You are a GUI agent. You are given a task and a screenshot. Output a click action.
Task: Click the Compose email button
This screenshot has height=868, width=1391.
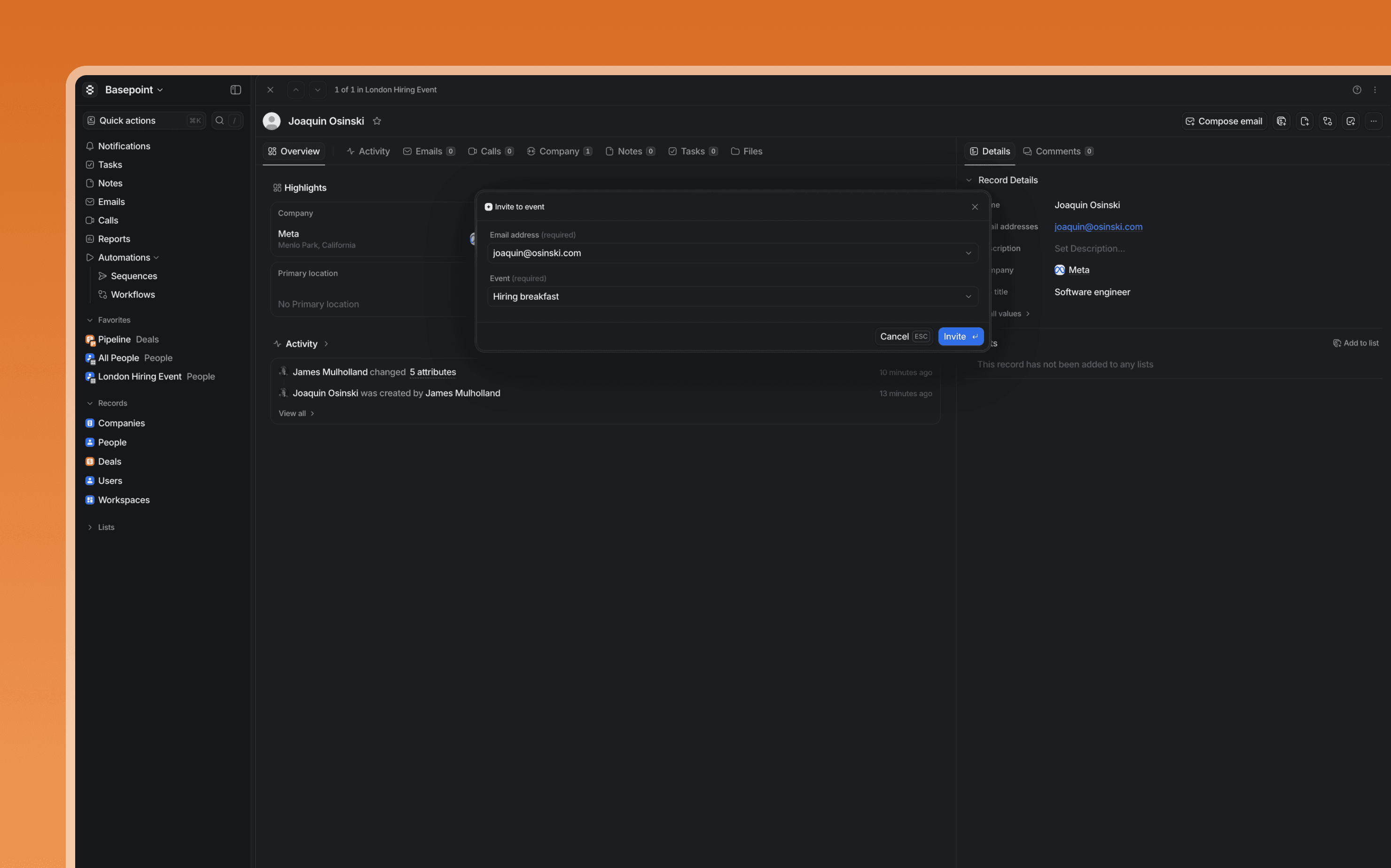click(1224, 121)
